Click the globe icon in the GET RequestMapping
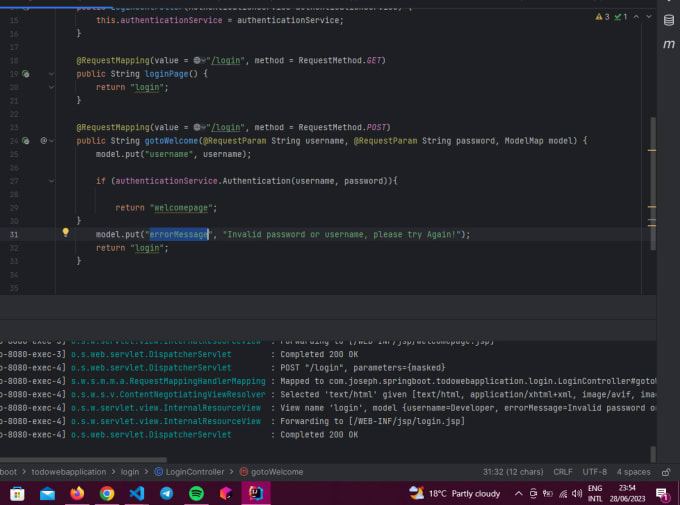Screen dimensions: 680x505 [197, 60]
